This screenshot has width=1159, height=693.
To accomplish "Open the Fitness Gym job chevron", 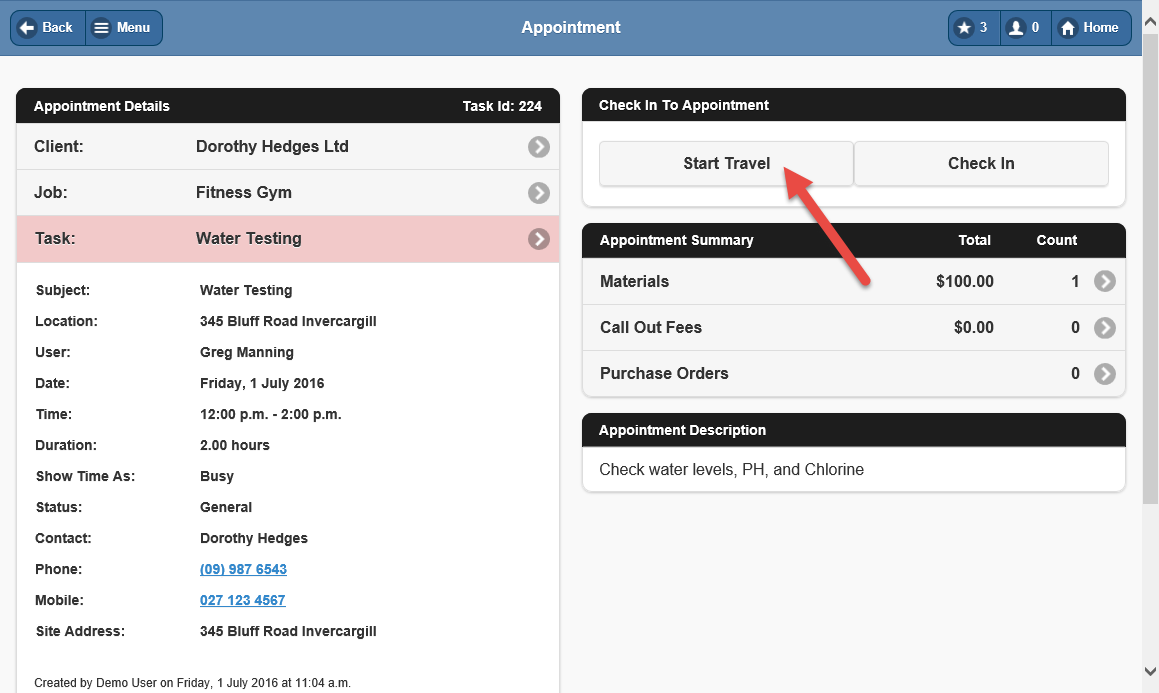I will click(x=539, y=193).
